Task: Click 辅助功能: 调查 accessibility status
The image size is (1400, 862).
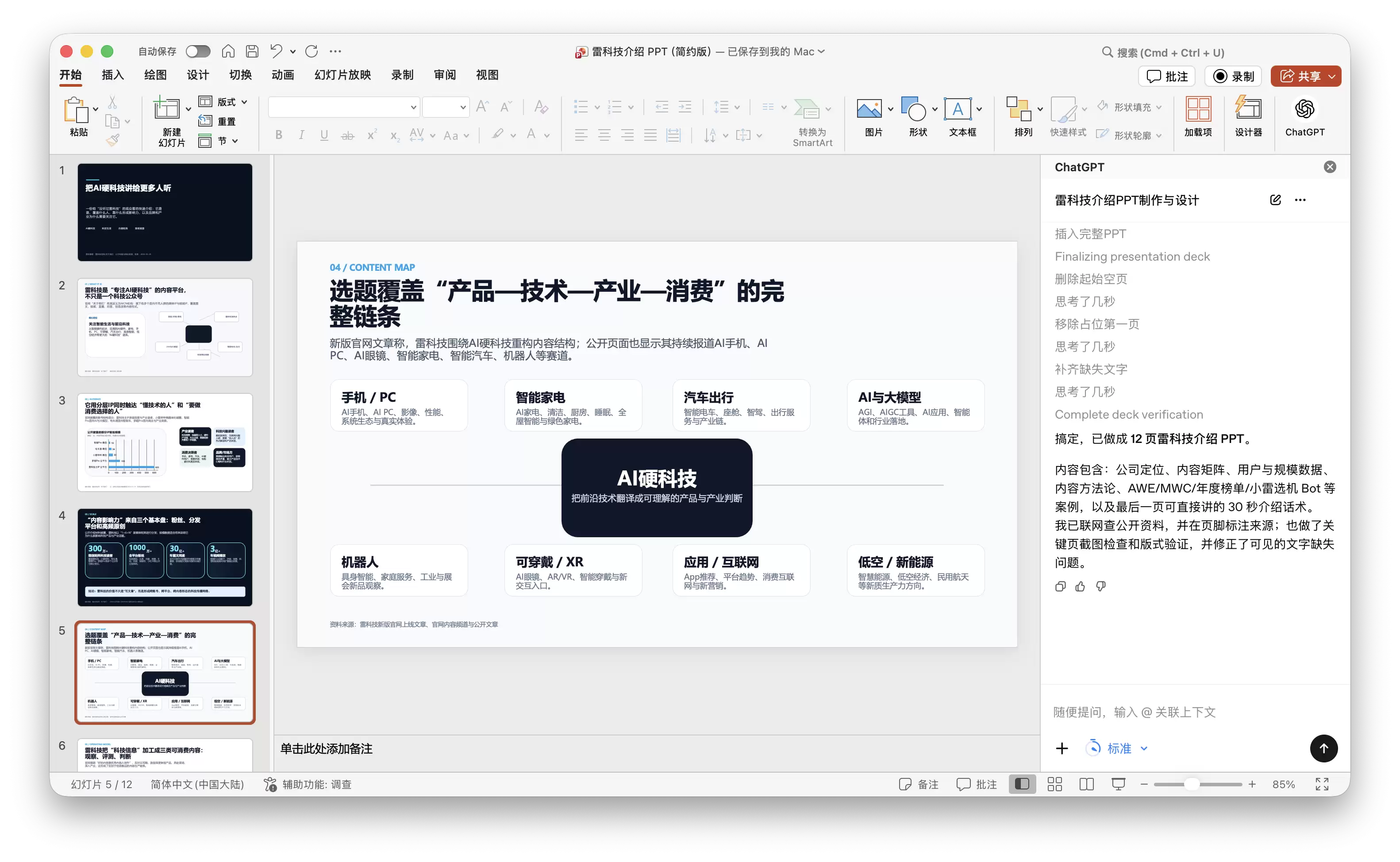Action: pyautogui.click(x=308, y=784)
